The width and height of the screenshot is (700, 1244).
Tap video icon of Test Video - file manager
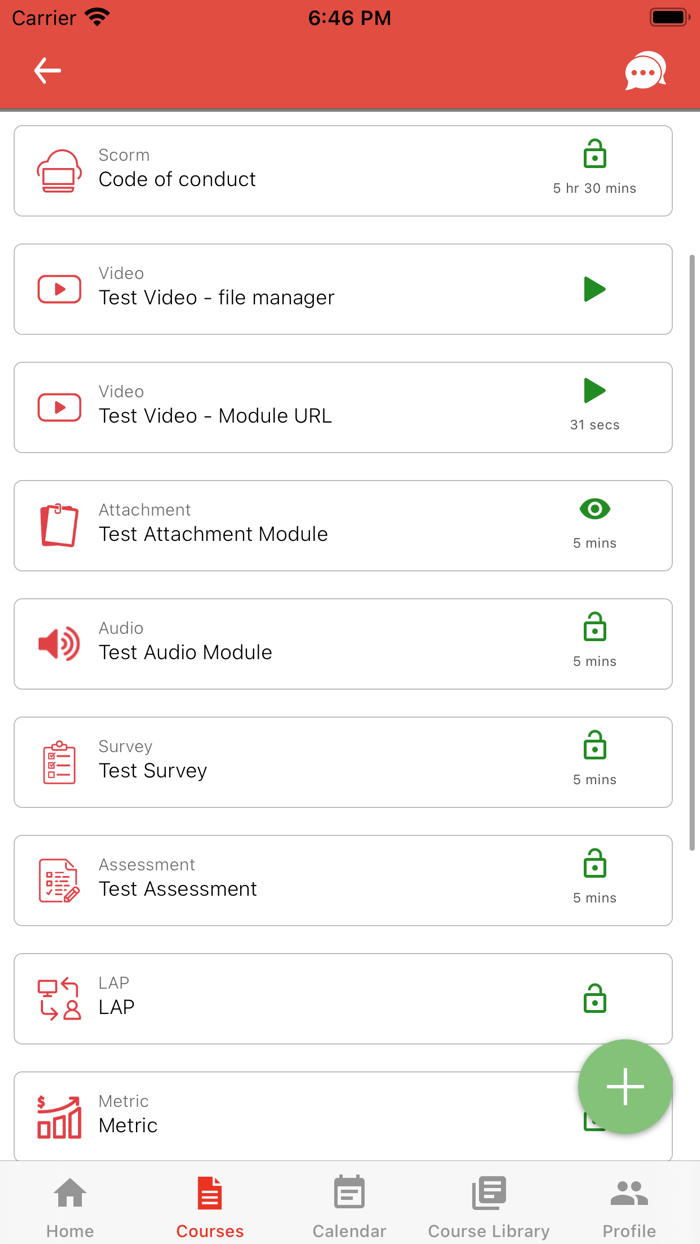59,289
